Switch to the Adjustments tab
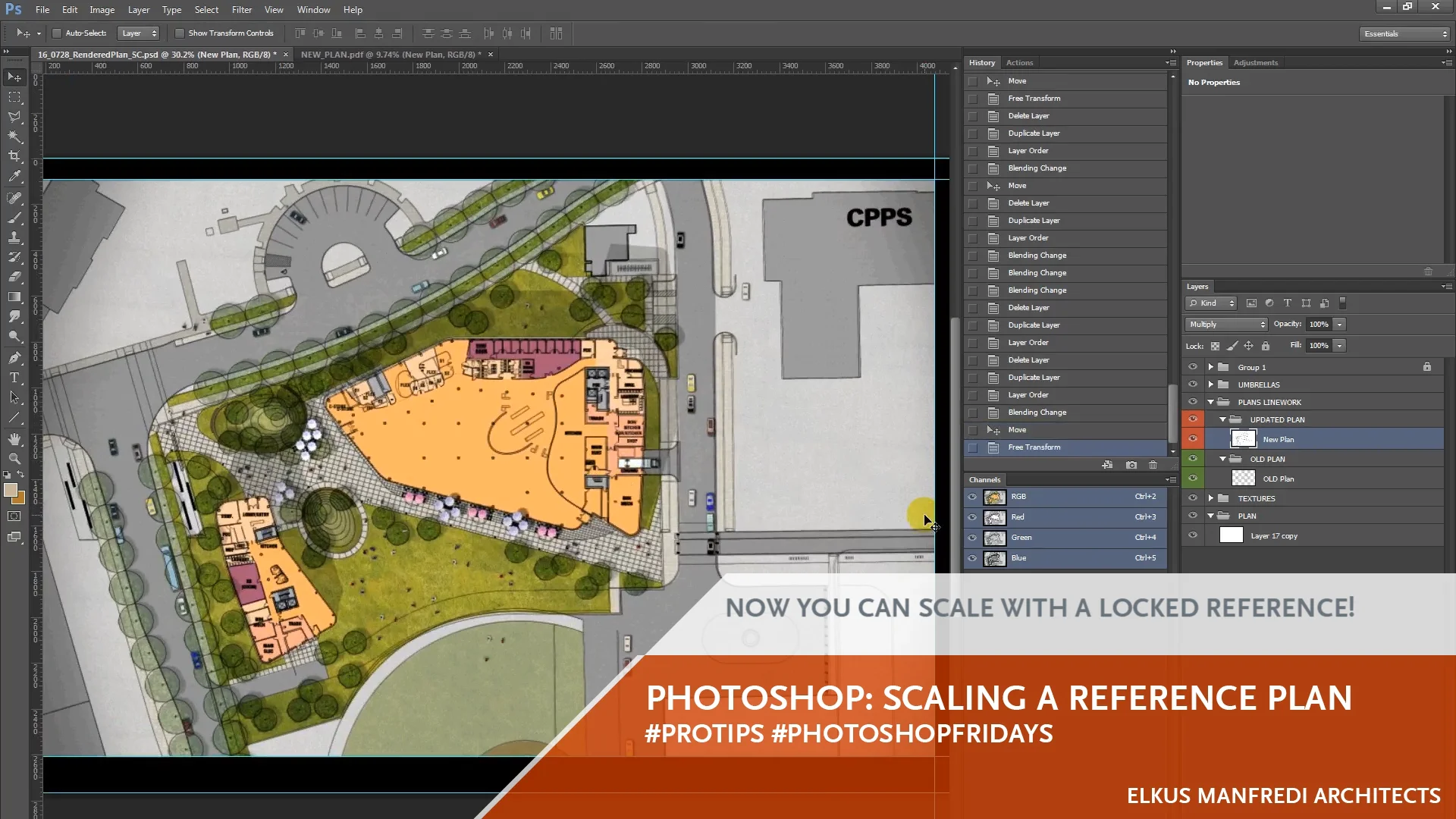Image resolution: width=1456 pixels, height=819 pixels. coord(1255,62)
